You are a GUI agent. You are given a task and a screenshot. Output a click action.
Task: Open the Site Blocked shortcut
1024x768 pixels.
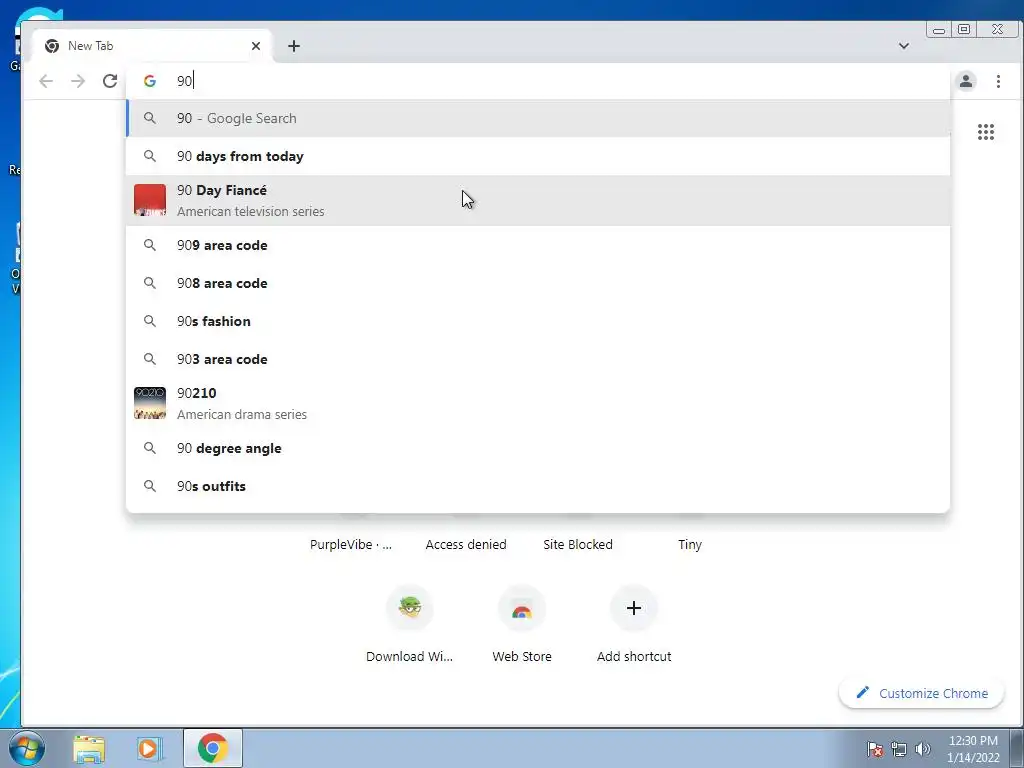pyautogui.click(x=578, y=544)
